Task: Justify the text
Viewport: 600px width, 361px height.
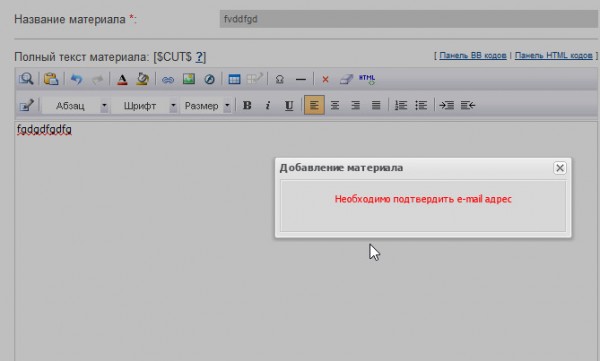Action: point(376,105)
